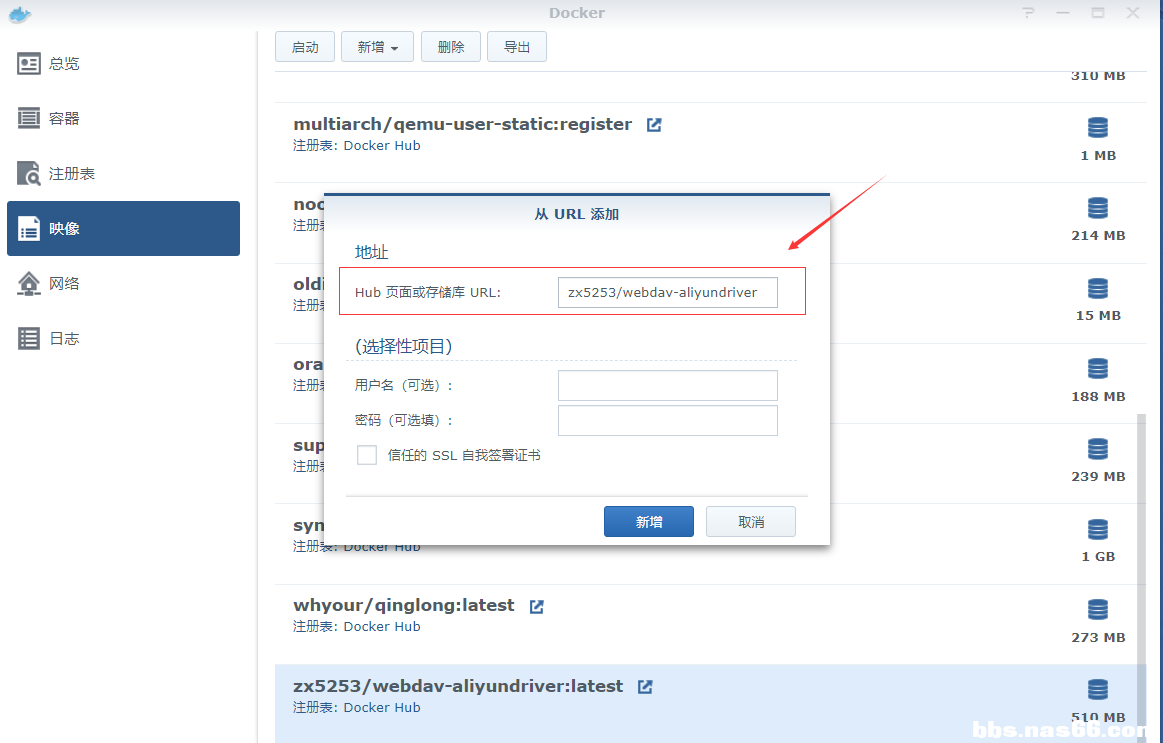Click the 导出 export button
1163x743 pixels.
(x=517, y=47)
